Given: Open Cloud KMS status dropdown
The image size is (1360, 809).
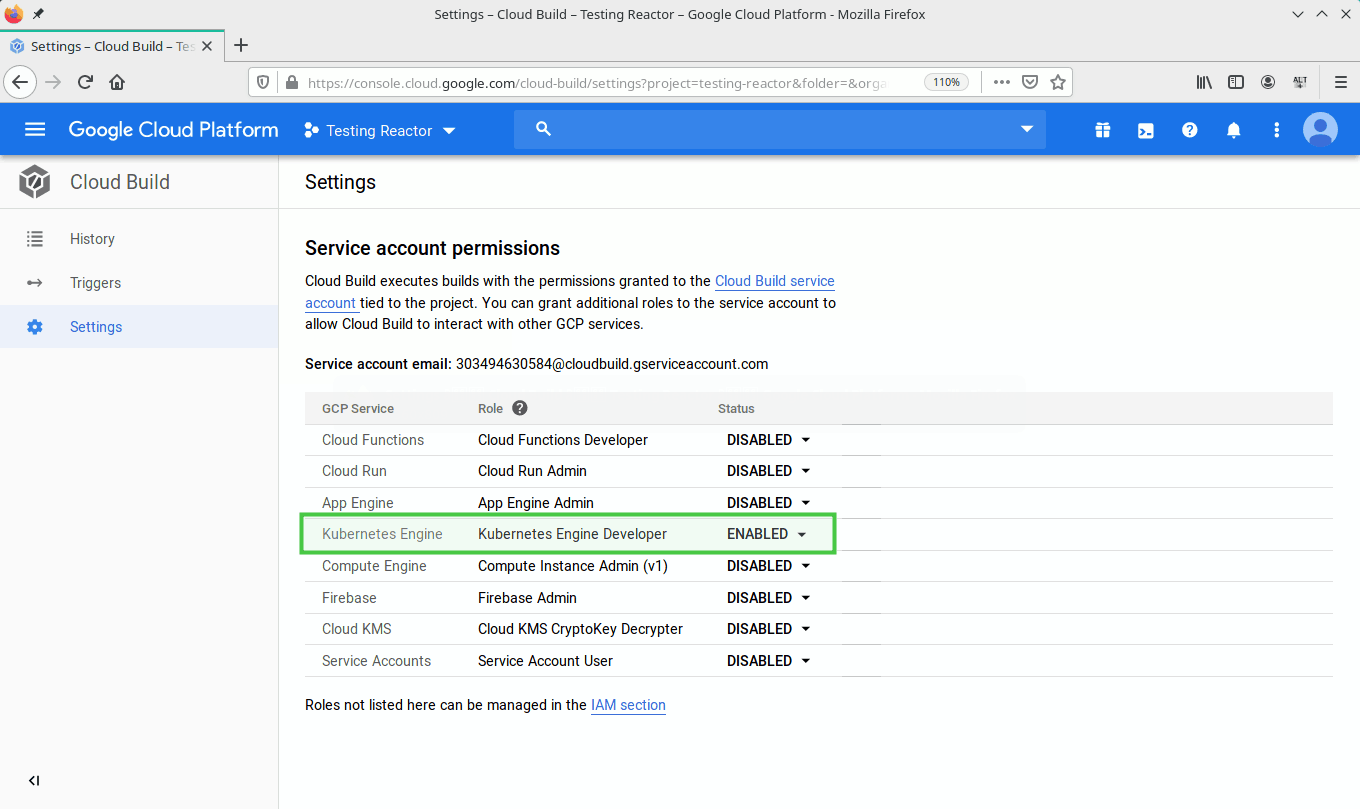Looking at the screenshot, I should pos(768,629).
